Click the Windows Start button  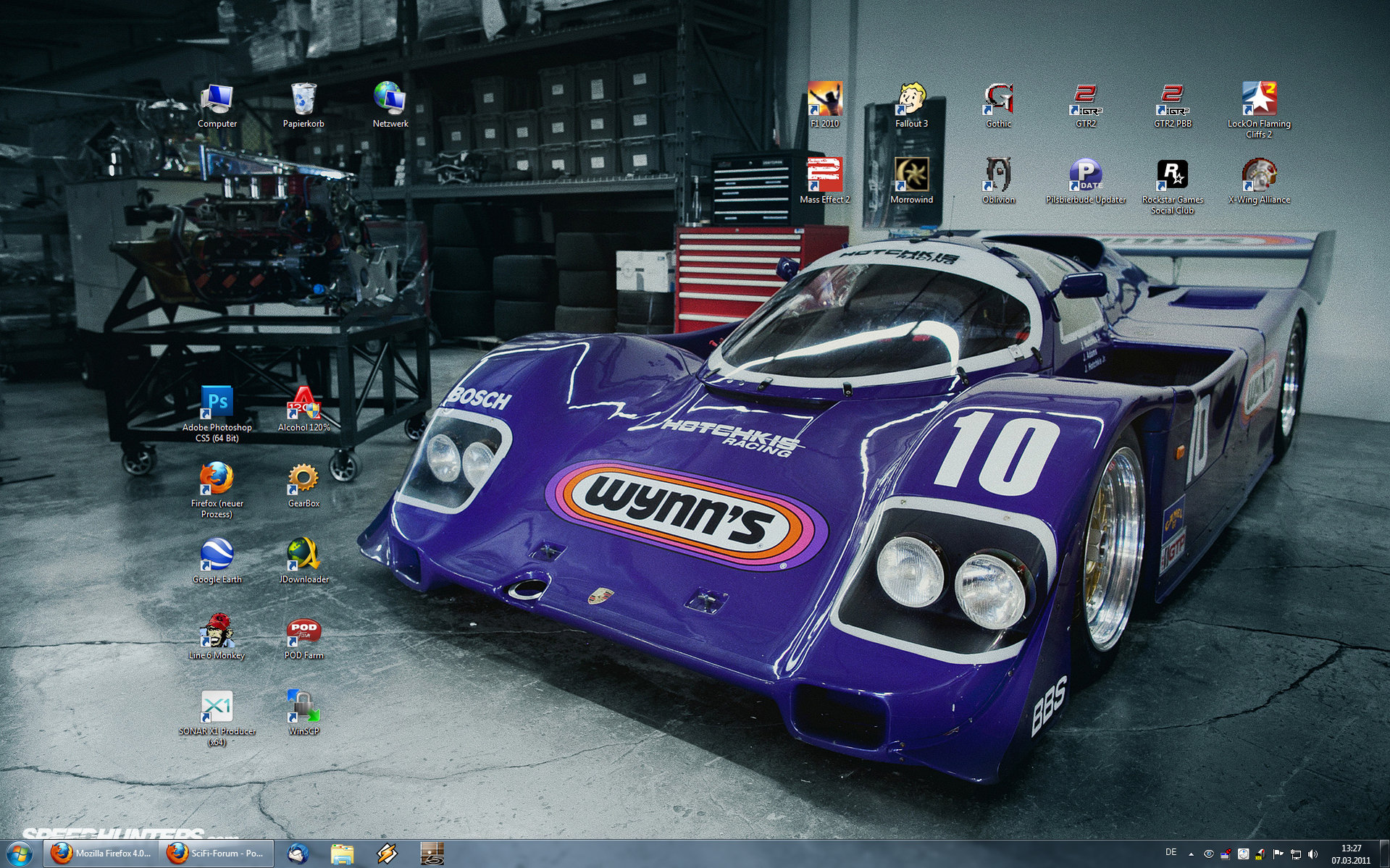pyautogui.click(x=19, y=854)
